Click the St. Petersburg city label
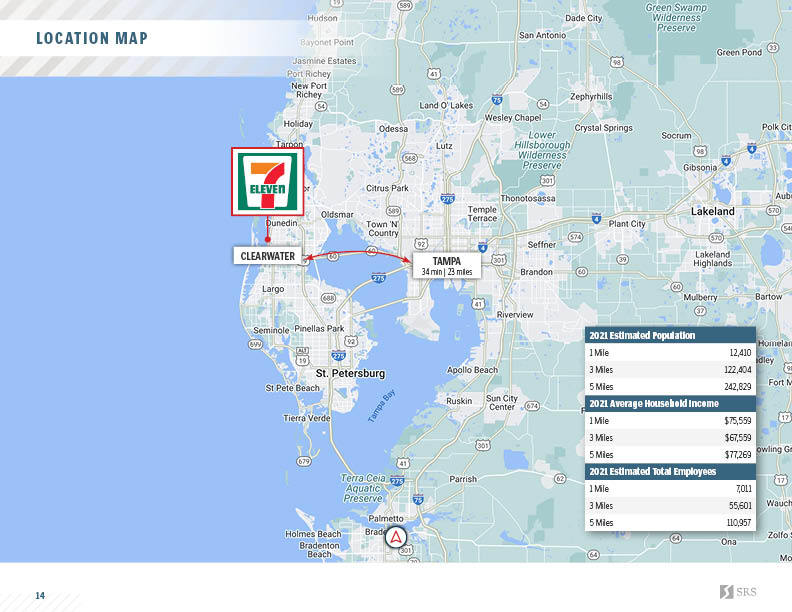 click(350, 373)
